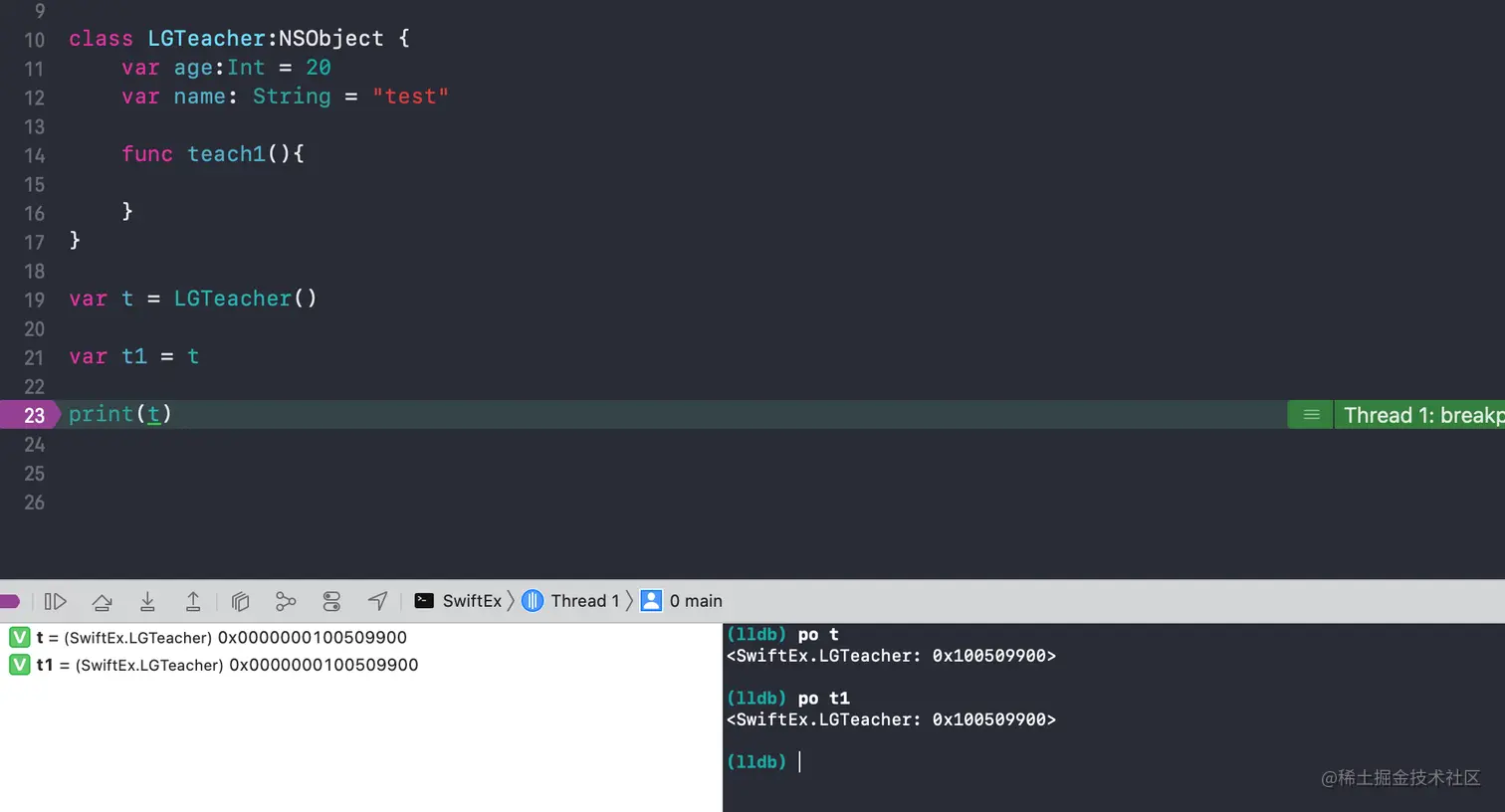Click the 'po t' output <SwiftEx.LGTeacher: 0x100509900>
1505x812 pixels.
click(891, 656)
